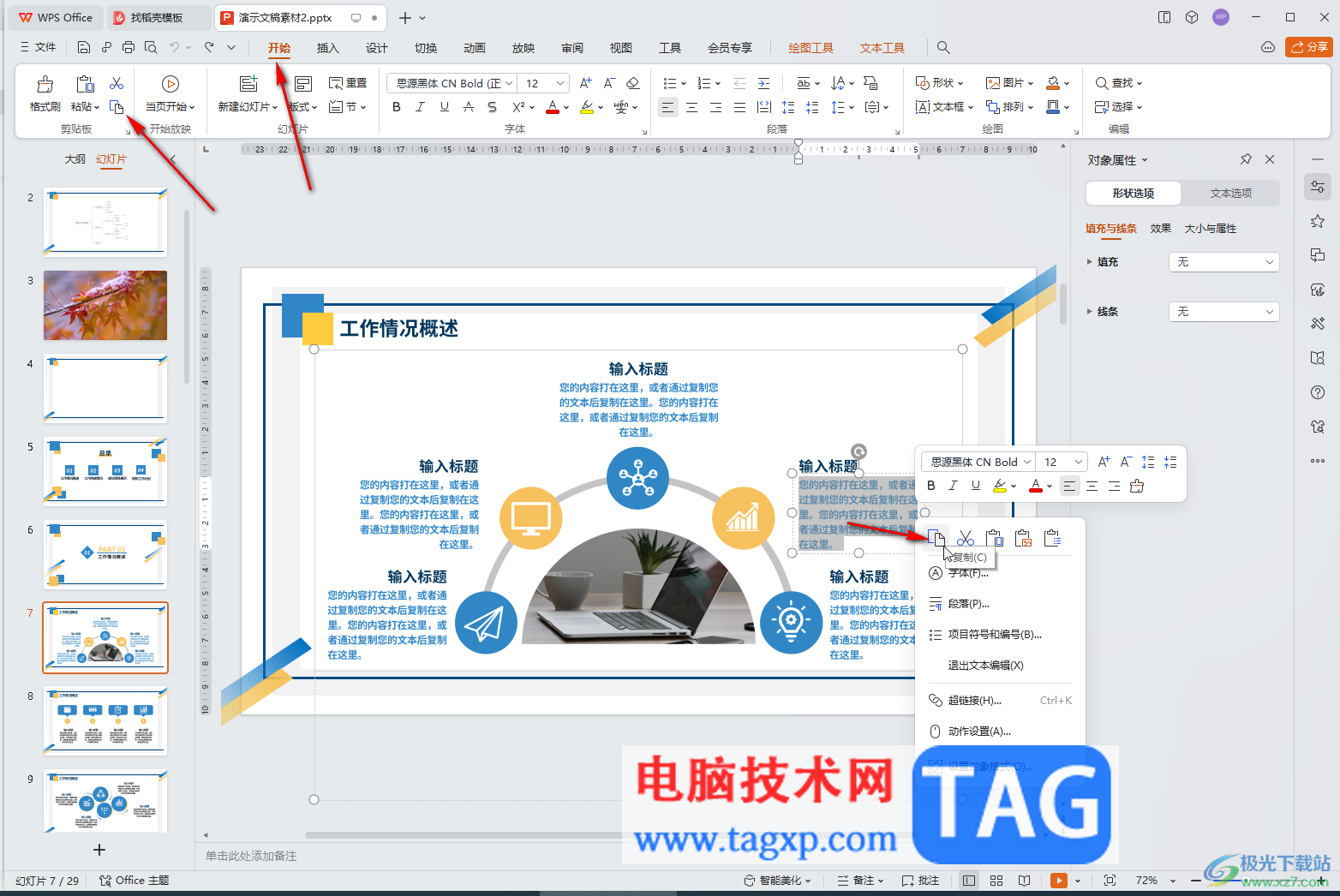
Task: Pin the Object Properties panel
Action: (x=1246, y=159)
